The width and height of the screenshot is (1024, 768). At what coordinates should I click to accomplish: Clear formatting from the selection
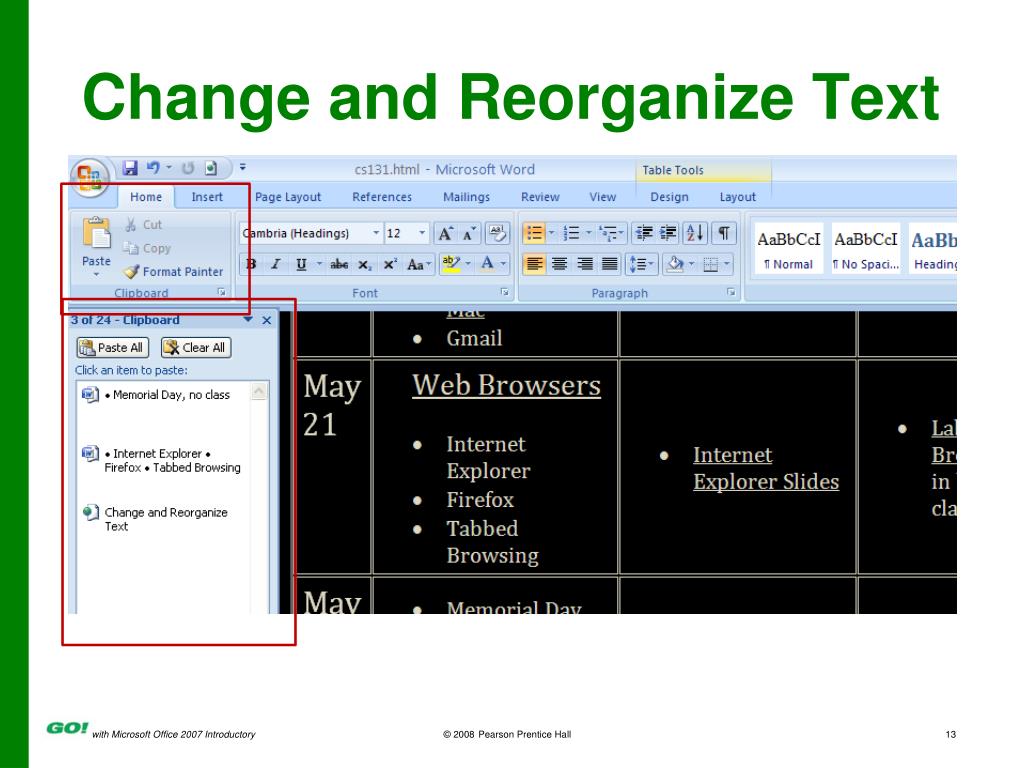coord(497,234)
